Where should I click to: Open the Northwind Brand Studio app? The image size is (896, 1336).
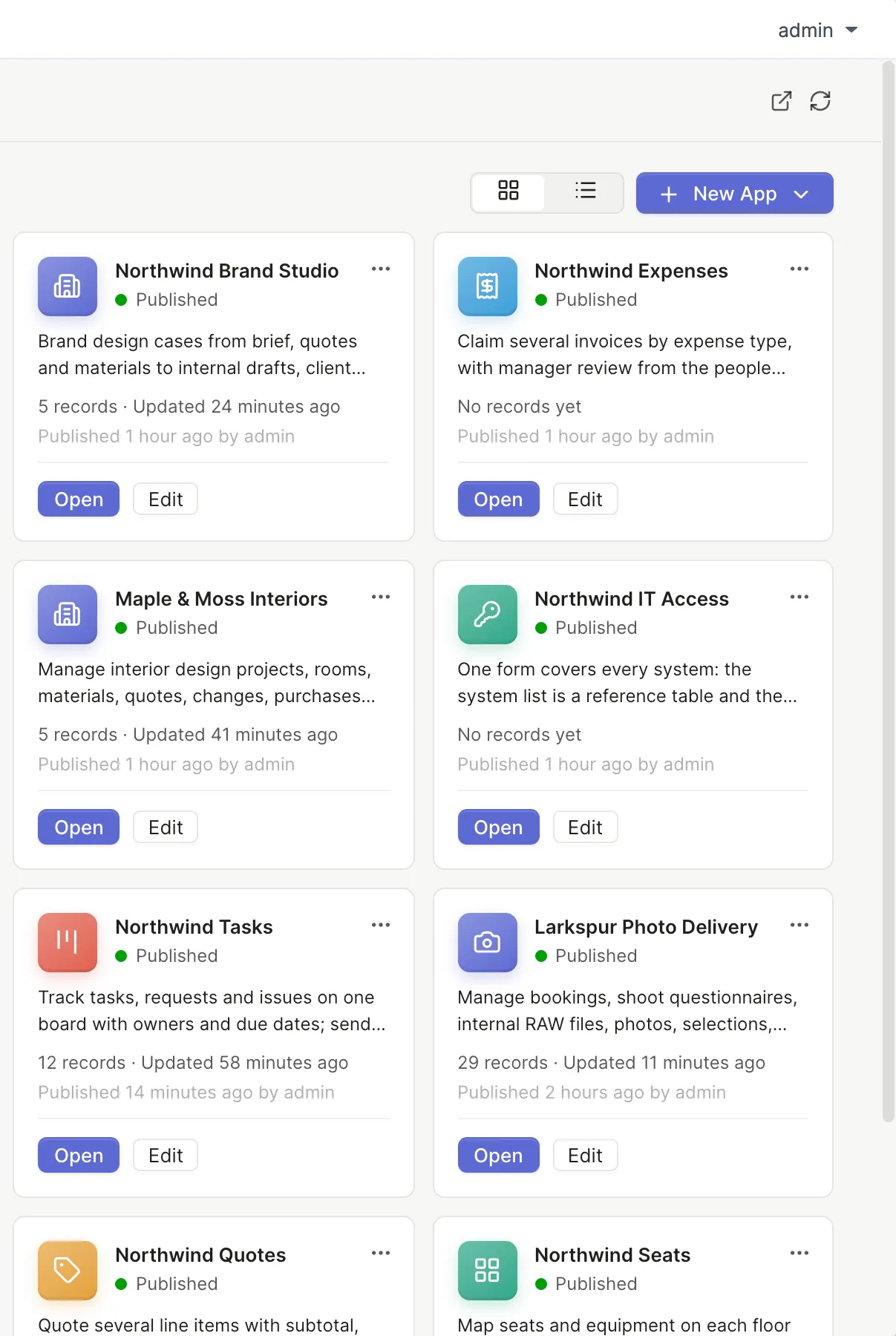pos(79,500)
